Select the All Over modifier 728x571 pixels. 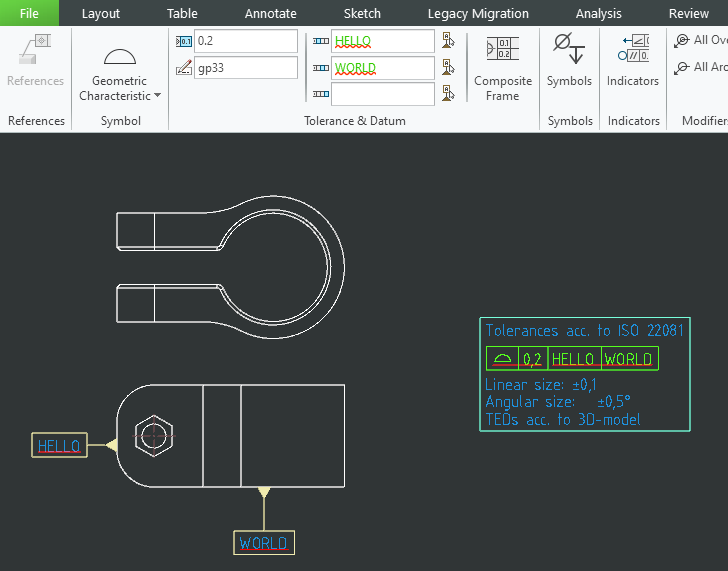[700, 40]
